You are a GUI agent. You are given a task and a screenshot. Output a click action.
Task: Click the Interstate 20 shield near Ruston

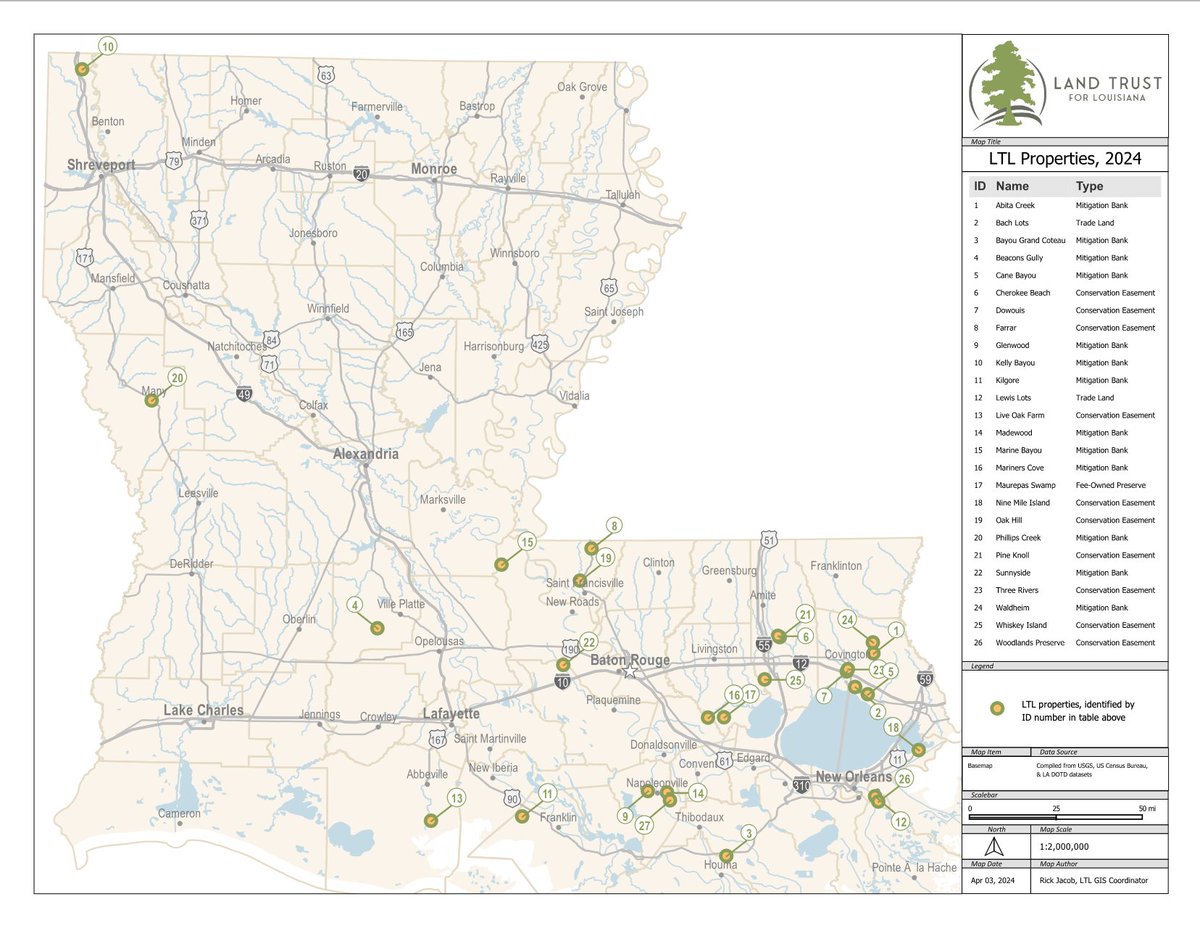coord(361,173)
